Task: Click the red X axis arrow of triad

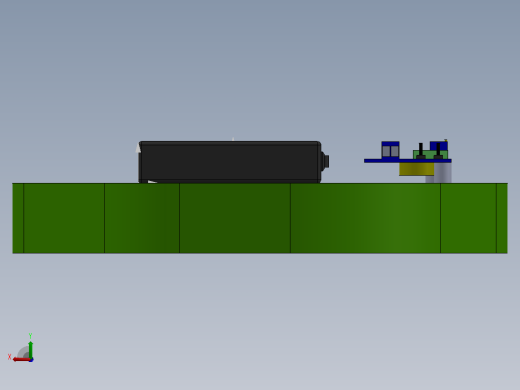Action: pos(21,360)
